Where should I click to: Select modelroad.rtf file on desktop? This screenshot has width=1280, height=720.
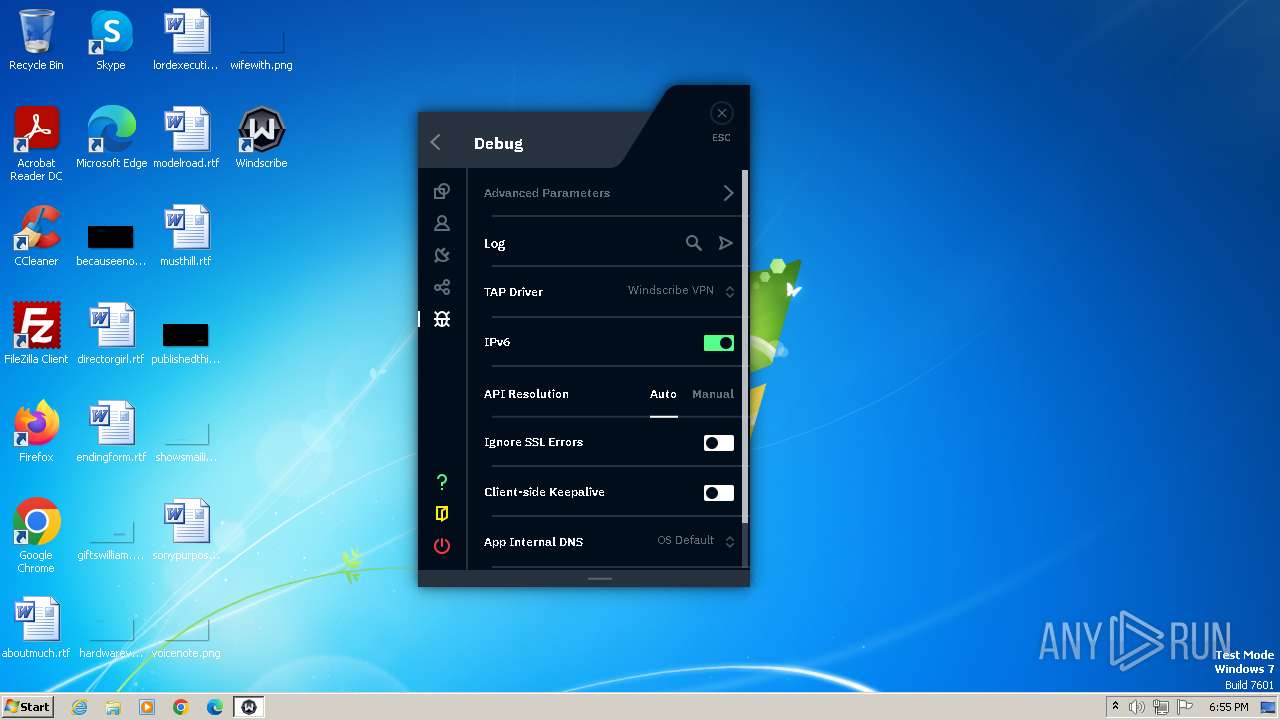pyautogui.click(x=186, y=138)
